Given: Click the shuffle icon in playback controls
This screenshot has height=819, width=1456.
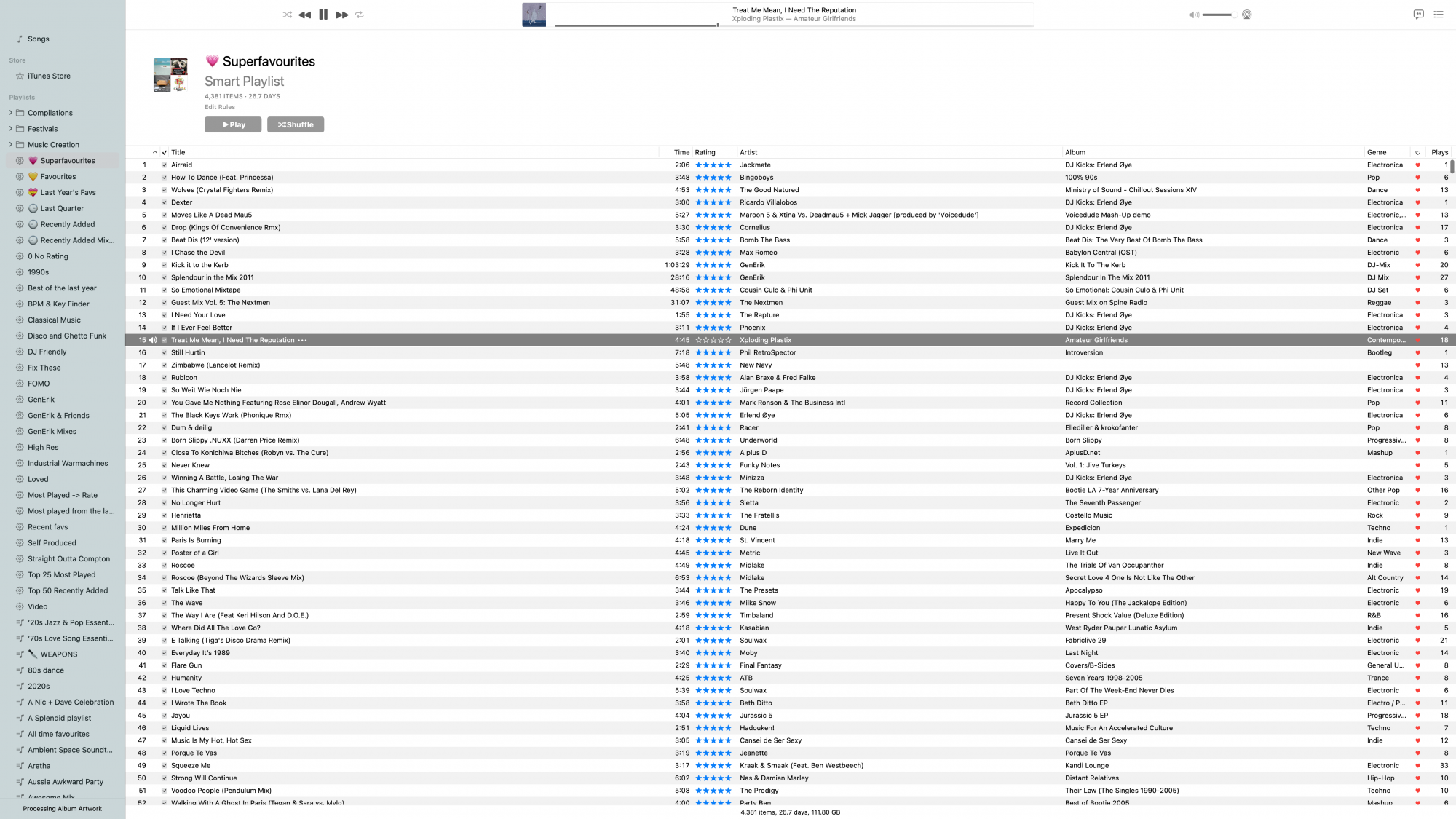Looking at the screenshot, I should (x=287, y=15).
